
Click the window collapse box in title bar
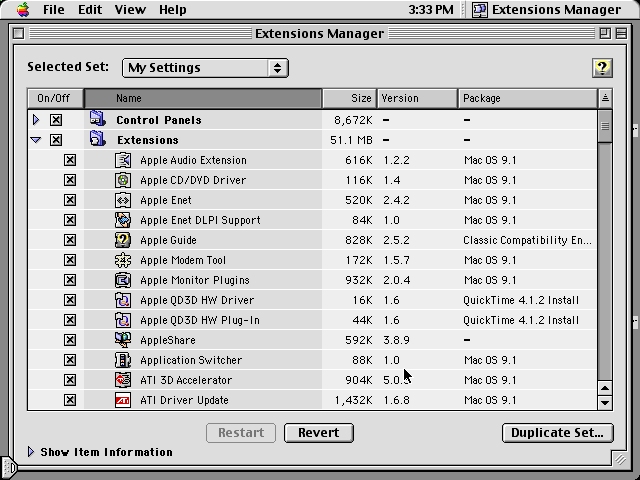click(x=621, y=33)
